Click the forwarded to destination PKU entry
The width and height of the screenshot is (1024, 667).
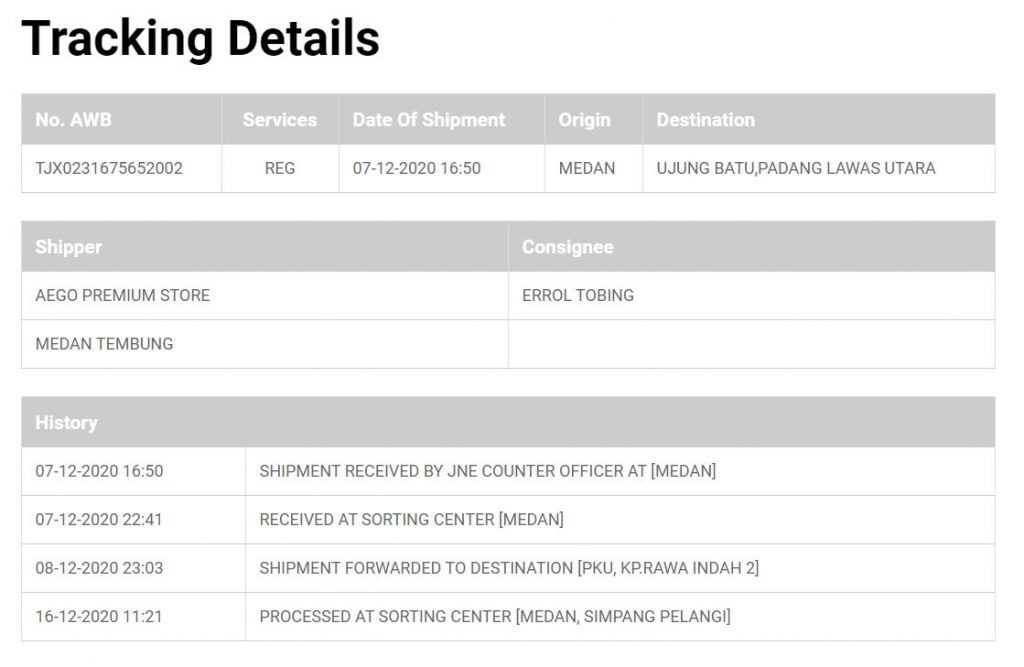coord(508,568)
